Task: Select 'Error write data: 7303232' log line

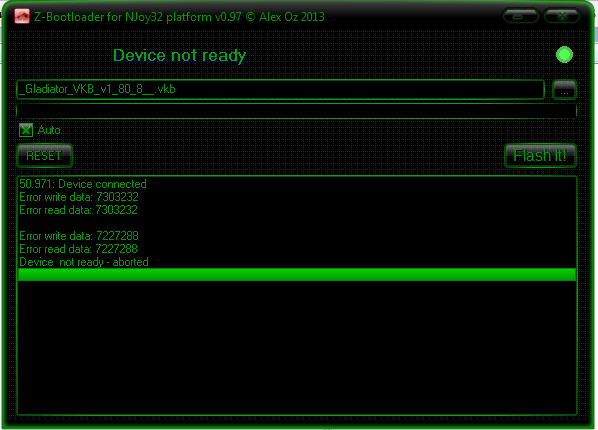Action: (x=79, y=197)
